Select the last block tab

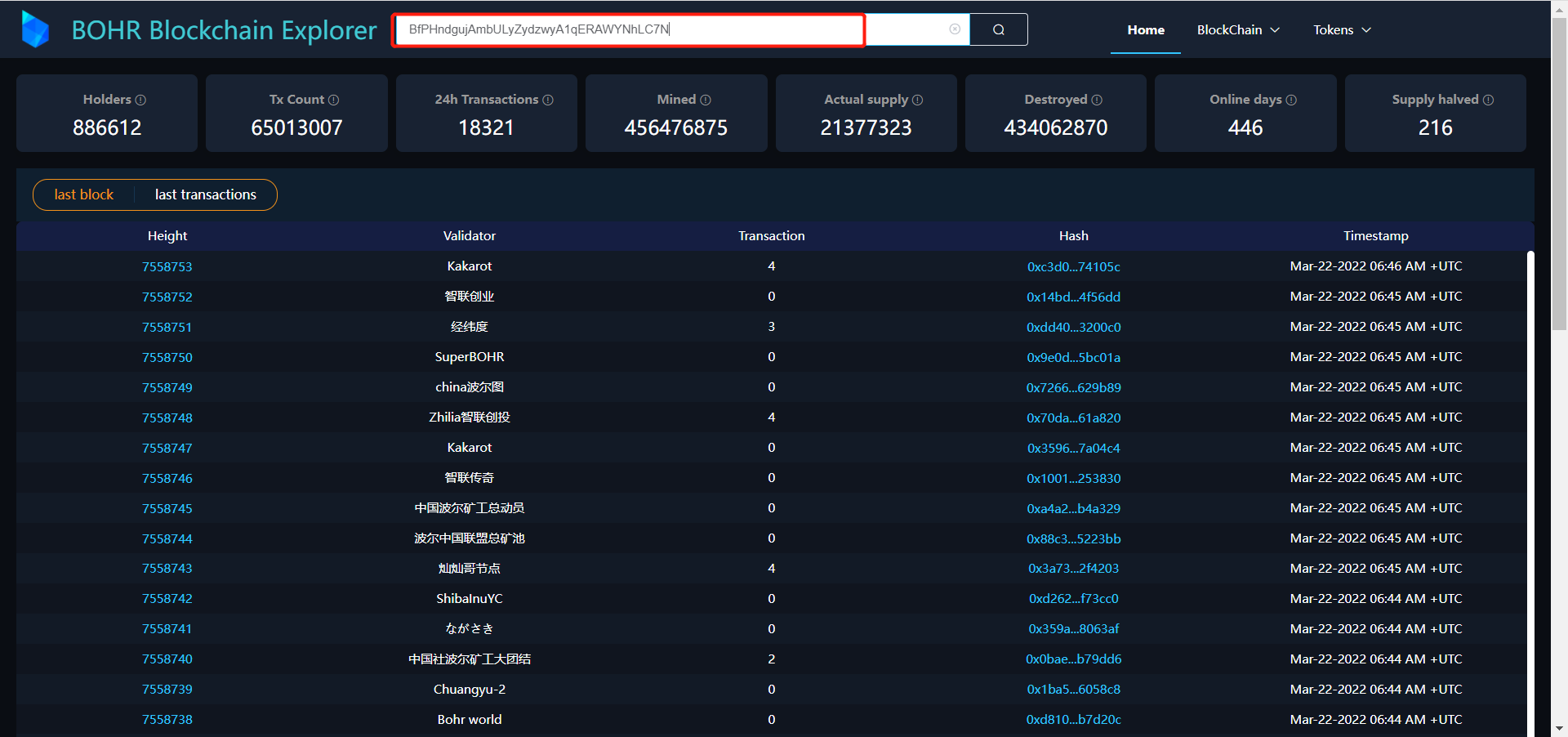83,194
